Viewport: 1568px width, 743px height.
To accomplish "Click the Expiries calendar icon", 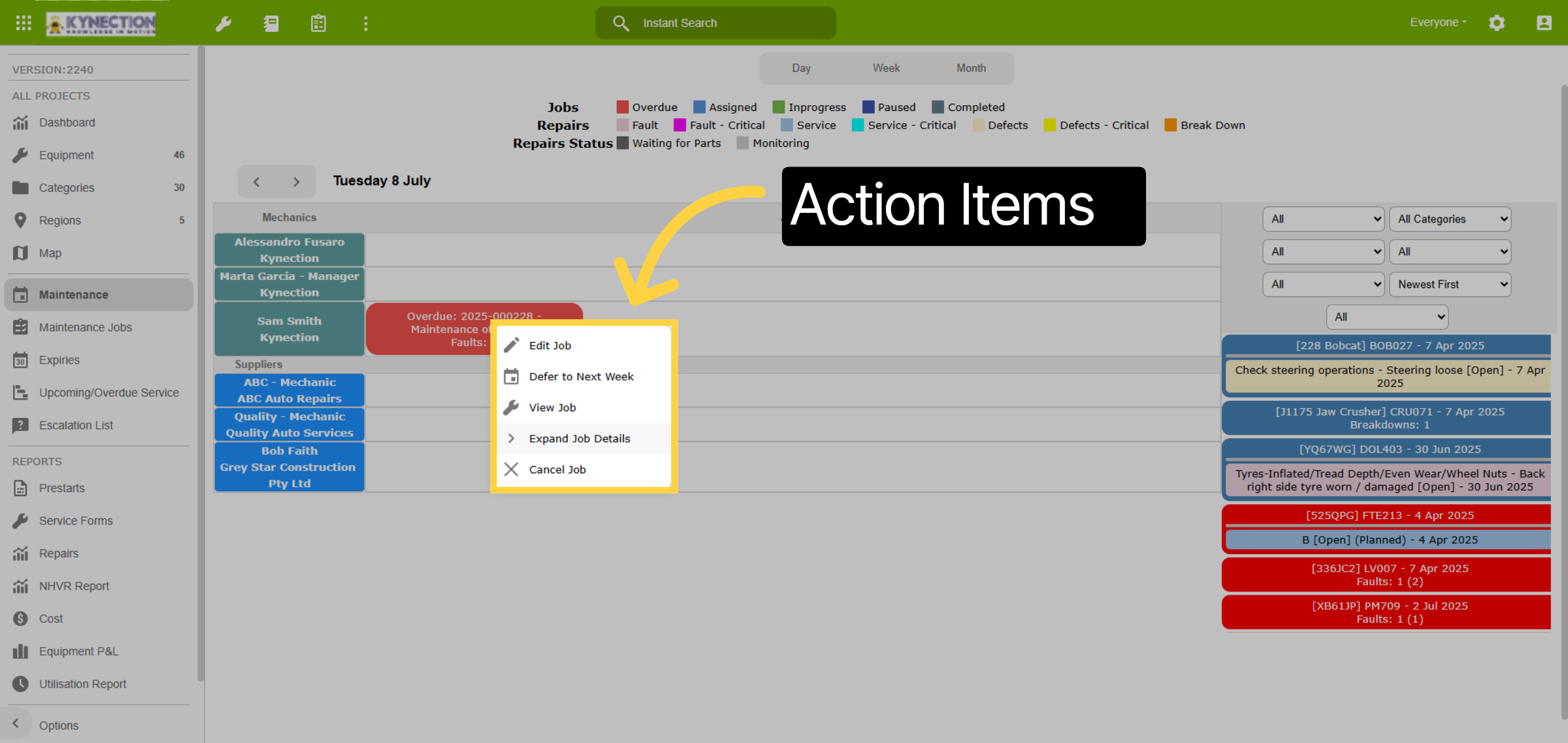I will 21,360.
